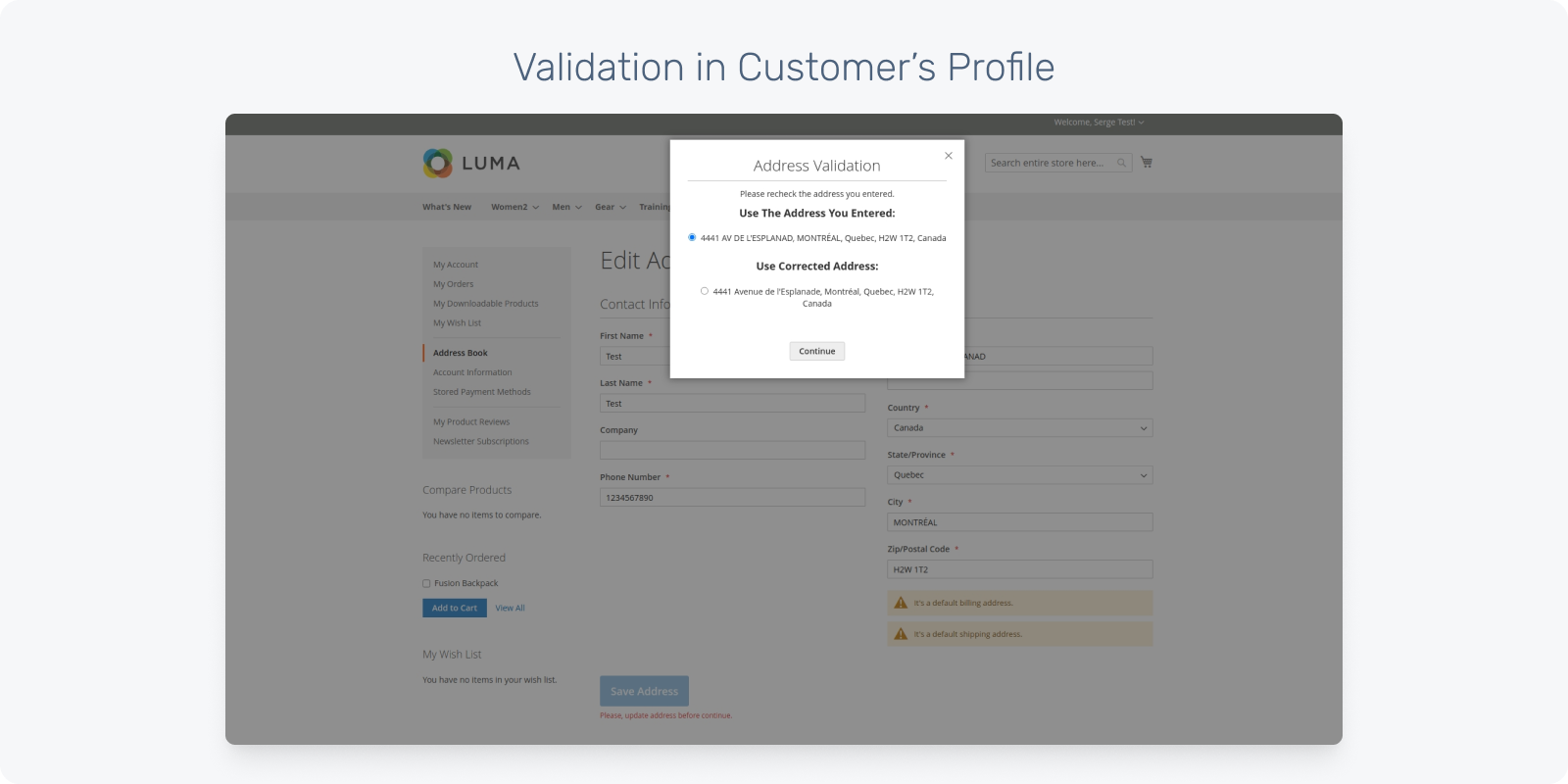Click the shipping address warning icon
The width and height of the screenshot is (1568, 784).
pyautogui.click(x=901, y=634)
